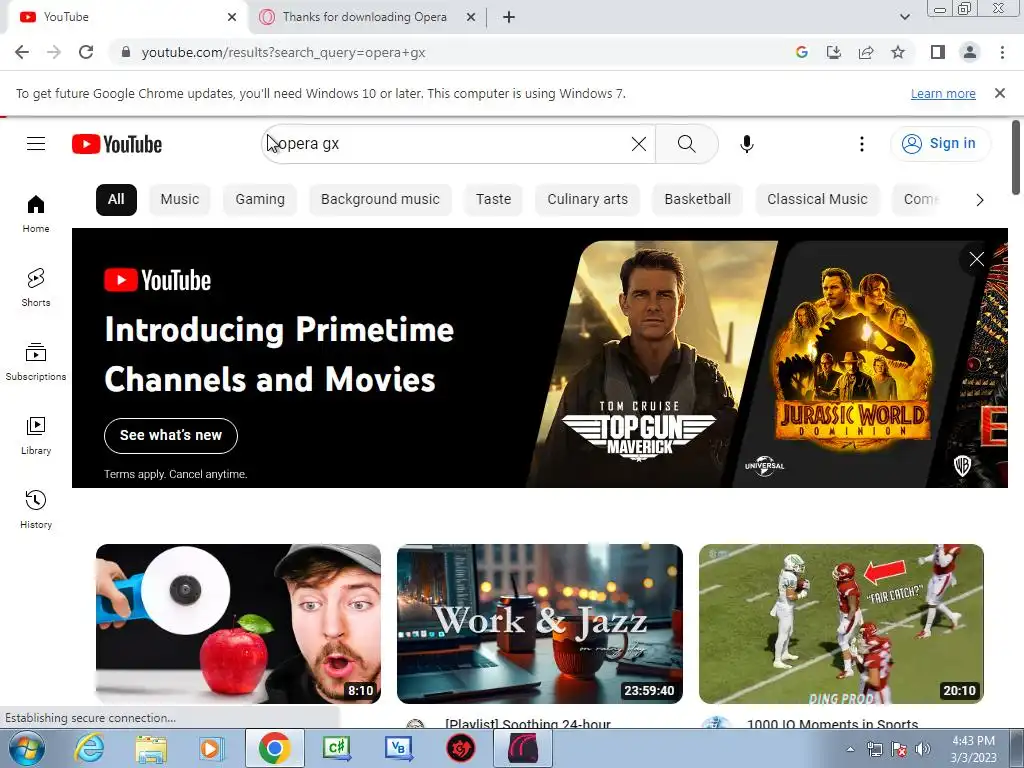Open the YouTube hamburger guide menu
Viewport: 1024px width, 768px height.
(36, 144)
